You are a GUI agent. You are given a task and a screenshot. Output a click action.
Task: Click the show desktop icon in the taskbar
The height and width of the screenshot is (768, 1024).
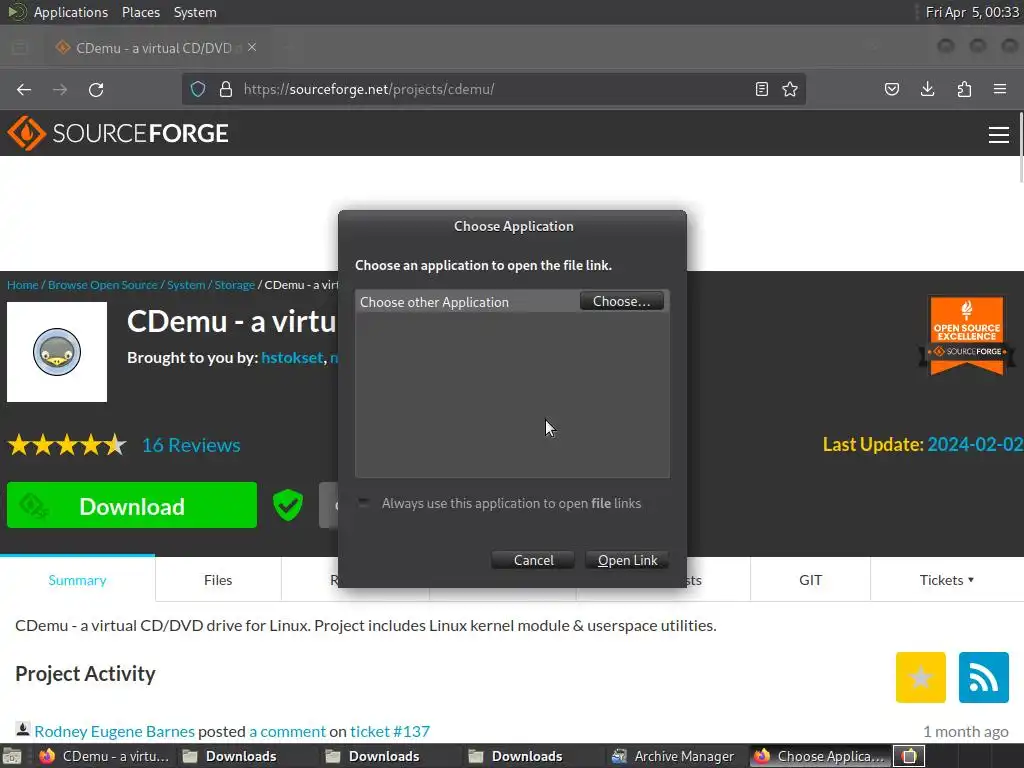pos(12,756)
